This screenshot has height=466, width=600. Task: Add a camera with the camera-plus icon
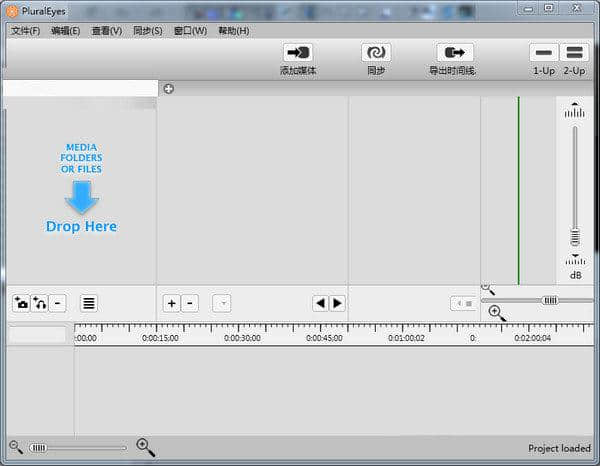click(21, 303)
